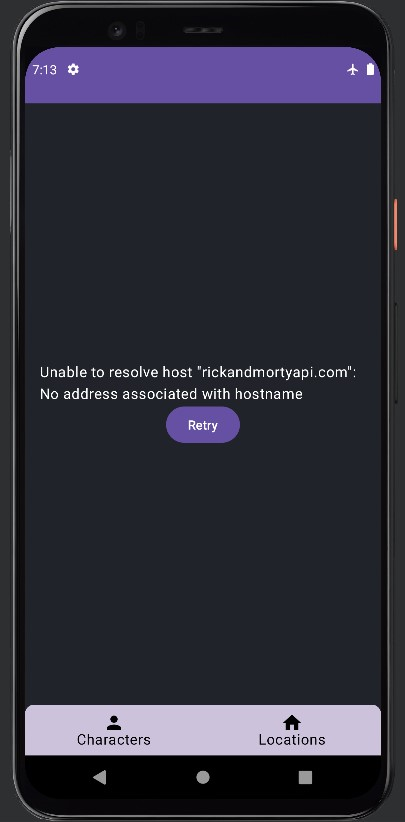
Task: Click the person icon above Characters
Action: tap(114, 723)
